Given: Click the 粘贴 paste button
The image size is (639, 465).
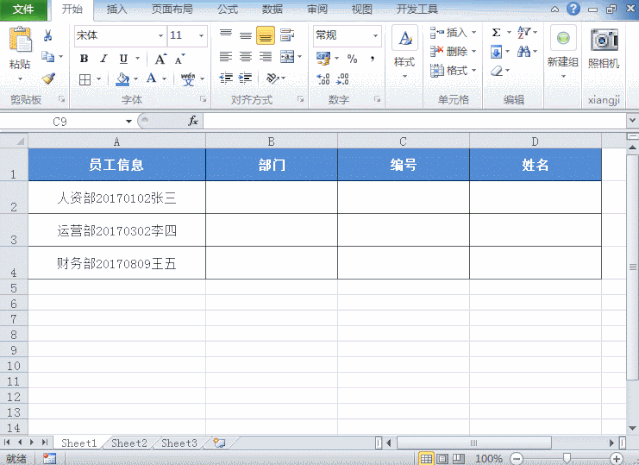Looking at the screenshot, I should pyautogui.click(x=20, y=53).
